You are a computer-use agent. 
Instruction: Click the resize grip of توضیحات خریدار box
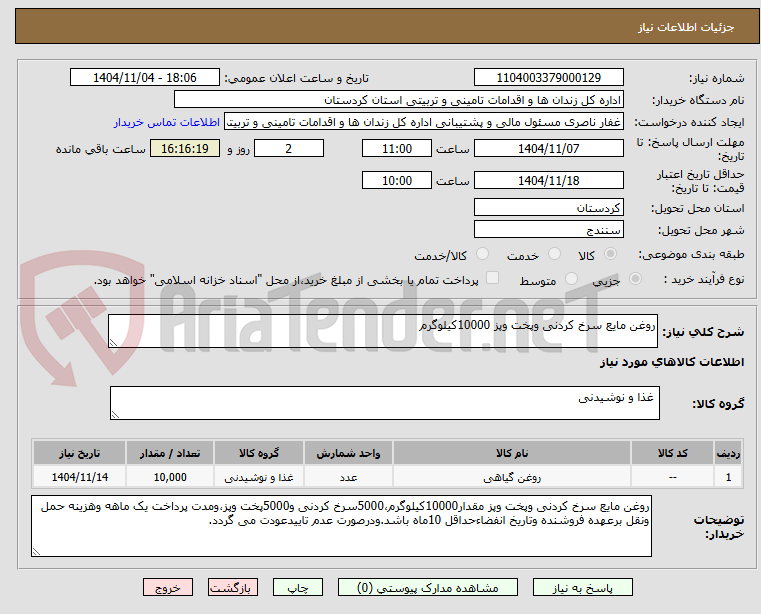click(36, 551)
